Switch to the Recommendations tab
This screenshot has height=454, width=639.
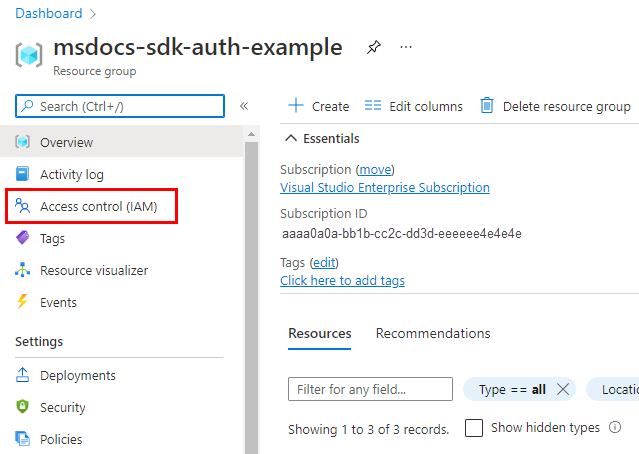(432, 334)
